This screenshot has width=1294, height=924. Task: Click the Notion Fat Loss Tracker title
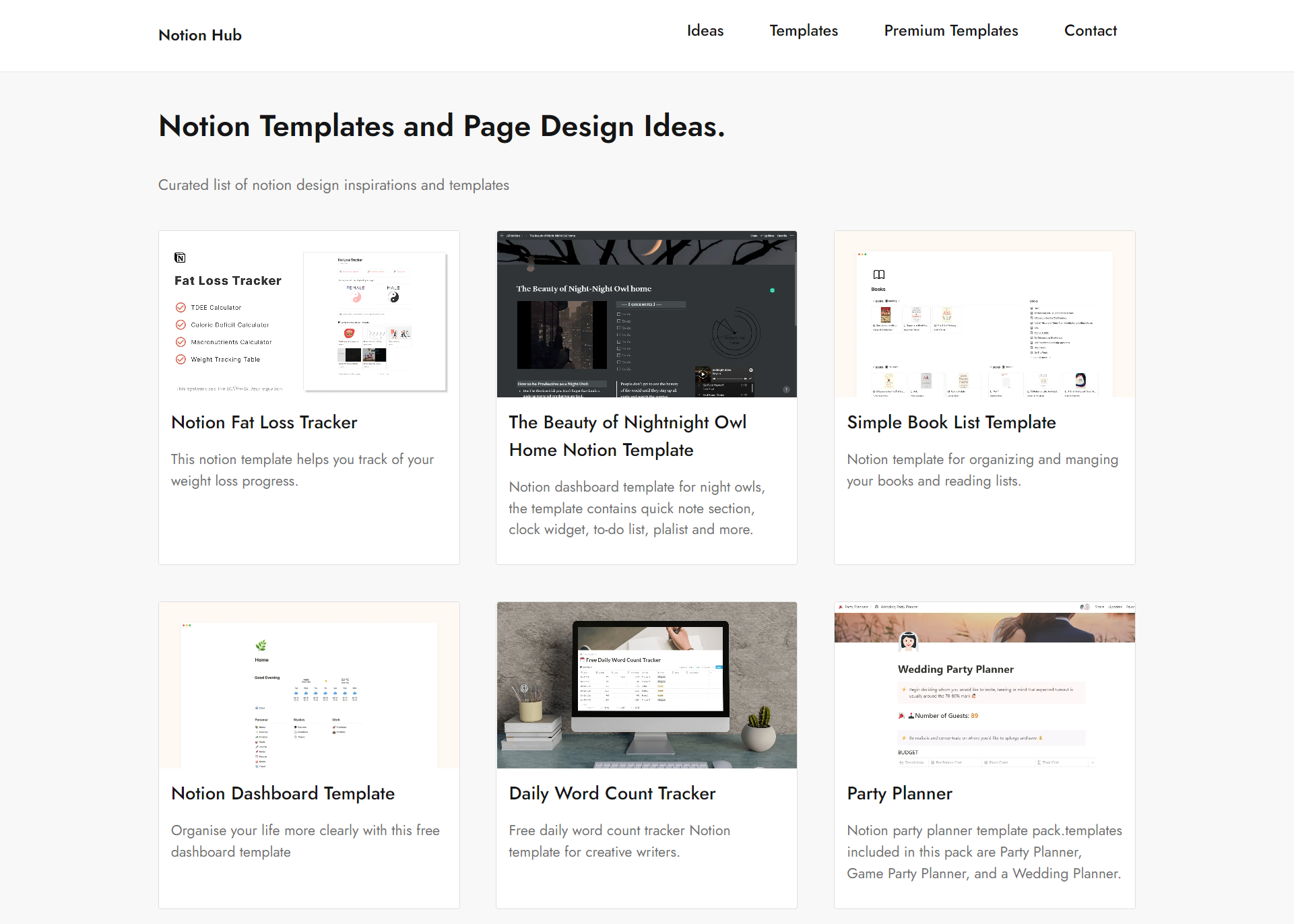click(264, 422)
